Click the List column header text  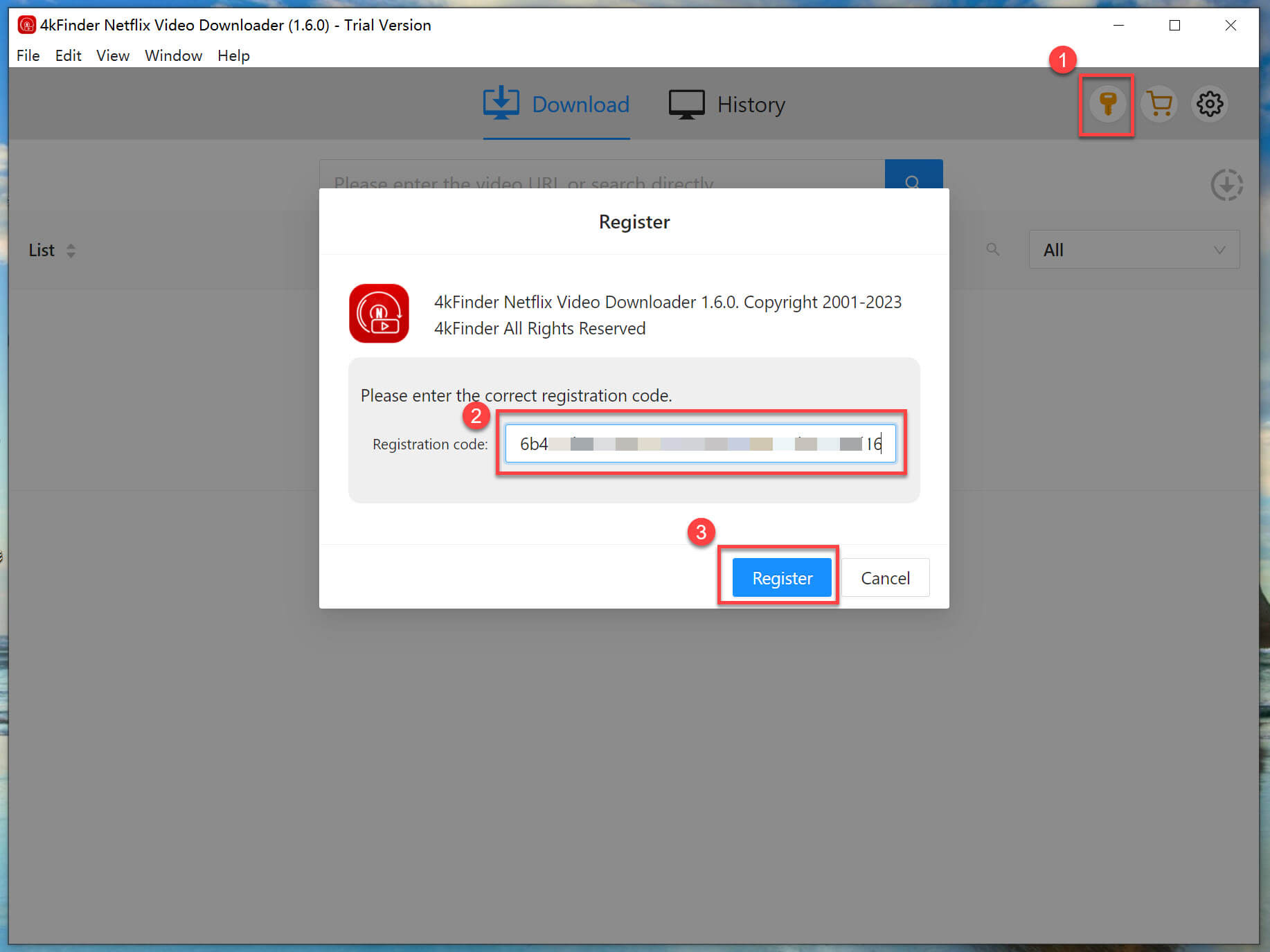pyautogui.click(x=42, y=251)
